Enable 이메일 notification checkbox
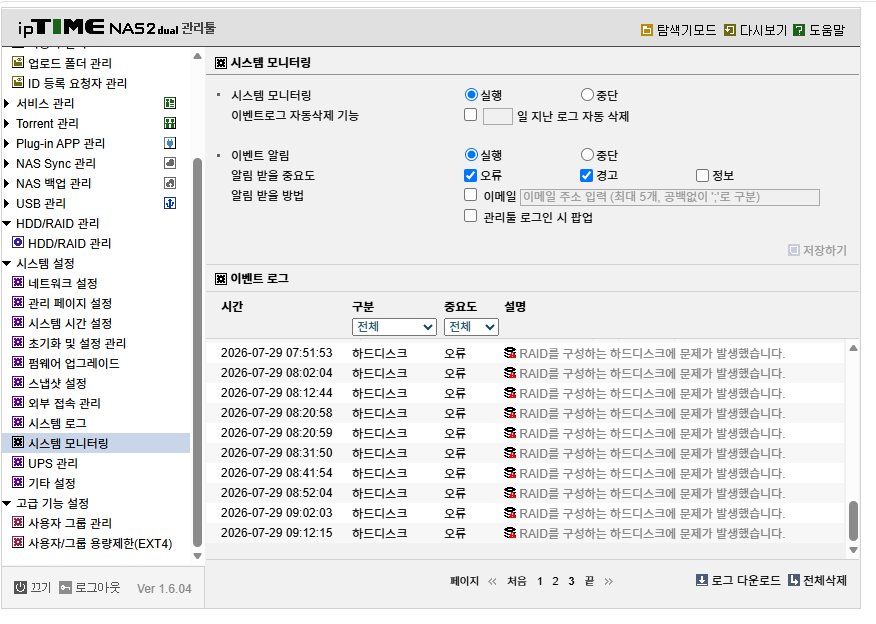Viewport: 876px width, 624px height. point(470,194)
